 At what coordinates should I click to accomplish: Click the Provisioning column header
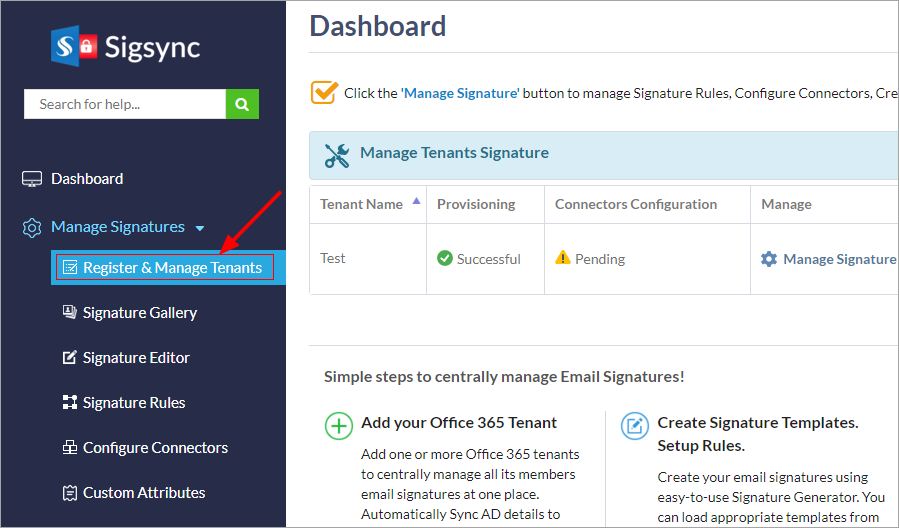[x=476, y=204]
